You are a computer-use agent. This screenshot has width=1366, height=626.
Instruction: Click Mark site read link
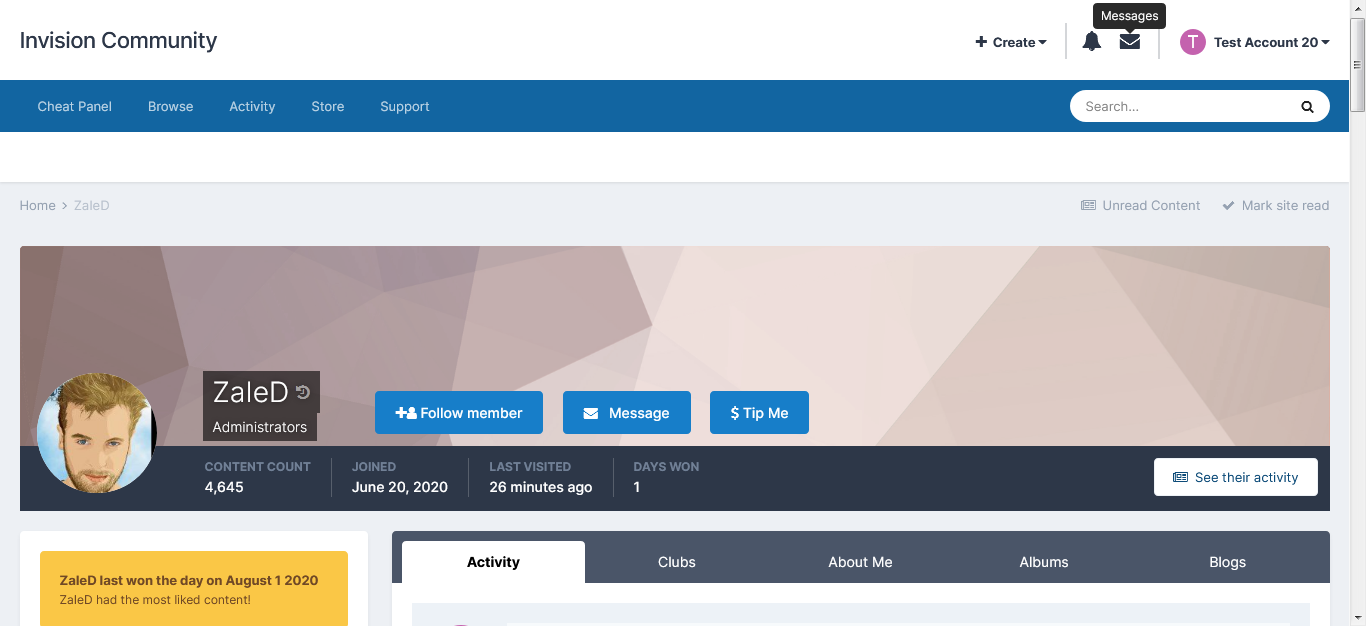1276,205
